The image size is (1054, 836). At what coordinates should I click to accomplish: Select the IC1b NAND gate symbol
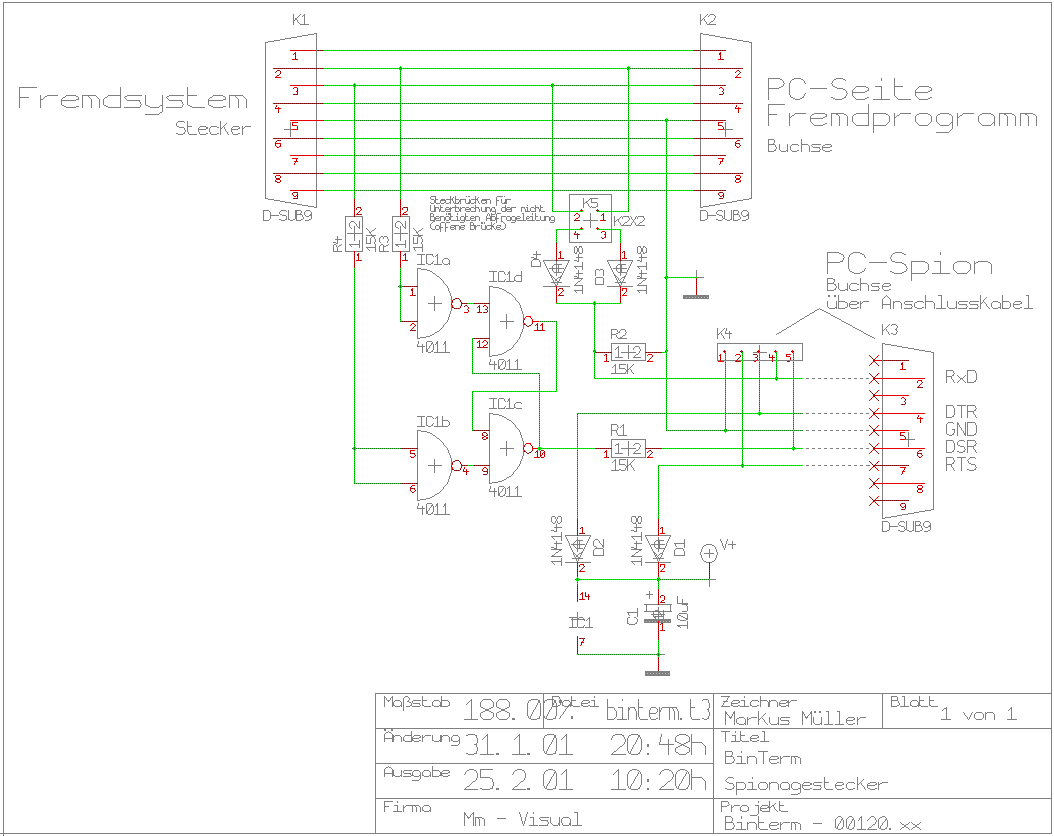pyautogui.click(x=435, y=466)
